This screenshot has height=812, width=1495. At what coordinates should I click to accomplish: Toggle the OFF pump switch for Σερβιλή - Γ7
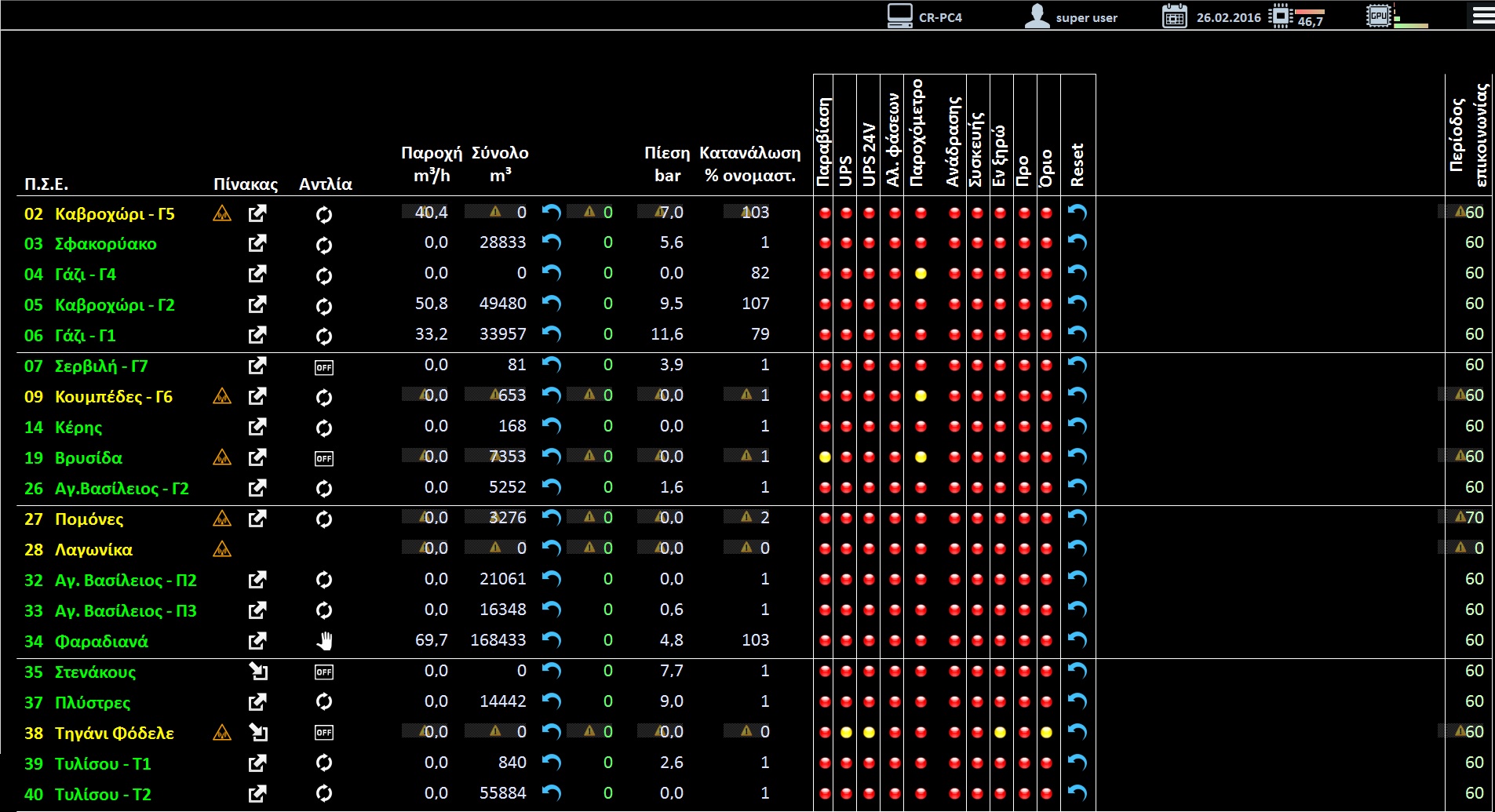pyautogui.click(x=324, y=367)
